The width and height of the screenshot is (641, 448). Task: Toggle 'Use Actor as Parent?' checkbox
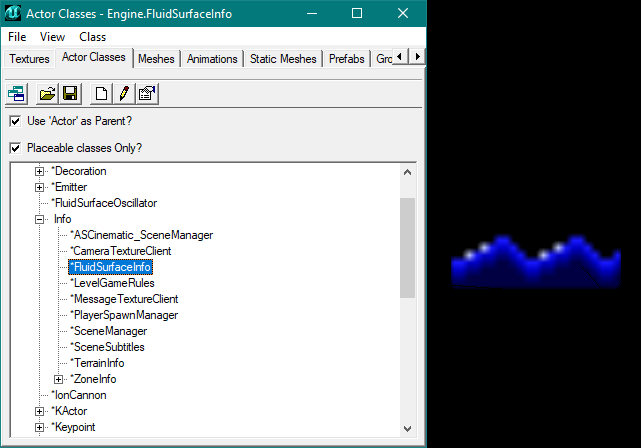coord(15,121)
